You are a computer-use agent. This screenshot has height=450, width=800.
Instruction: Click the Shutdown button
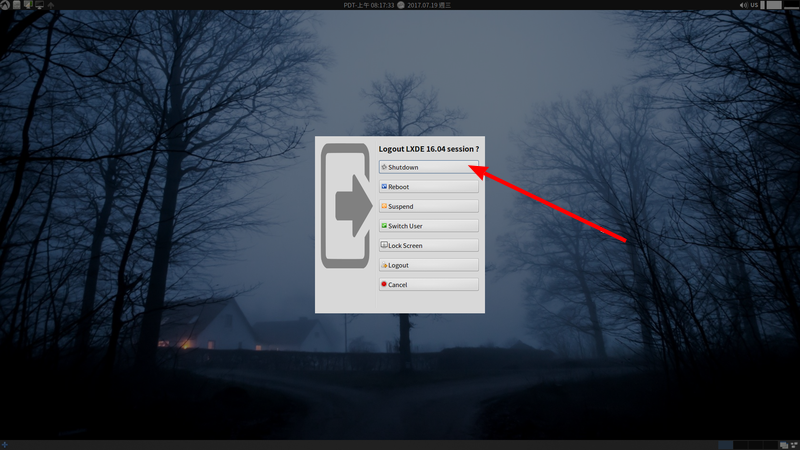point(428,167)
